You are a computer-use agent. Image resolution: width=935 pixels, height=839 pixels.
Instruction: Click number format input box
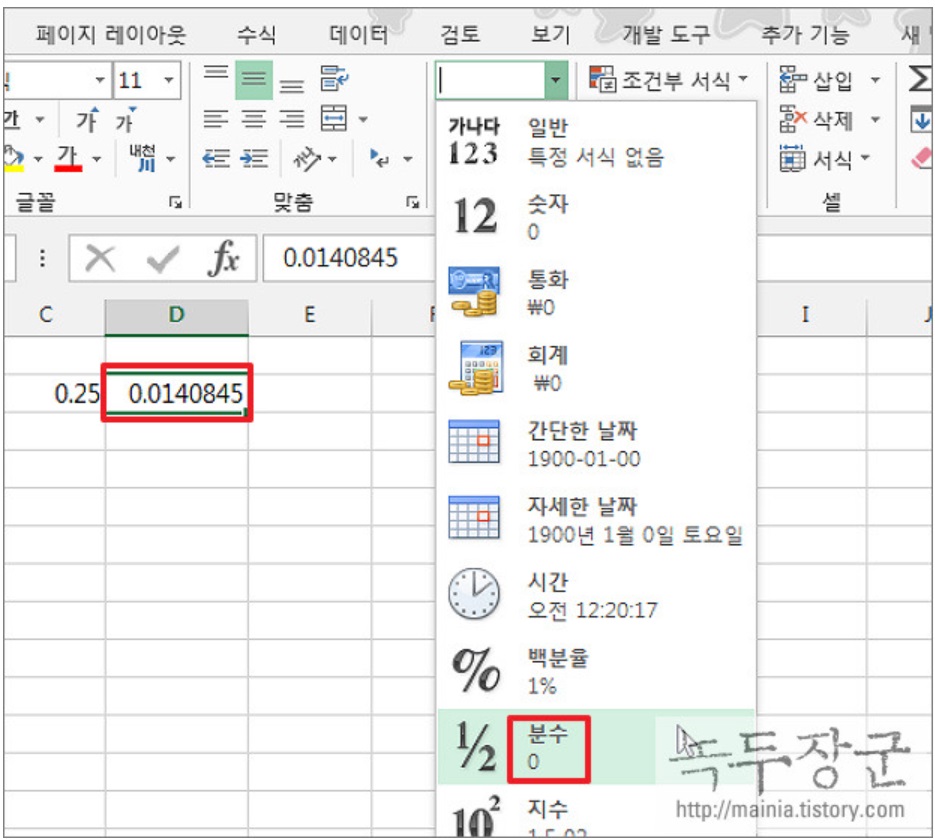click(490, 80)
